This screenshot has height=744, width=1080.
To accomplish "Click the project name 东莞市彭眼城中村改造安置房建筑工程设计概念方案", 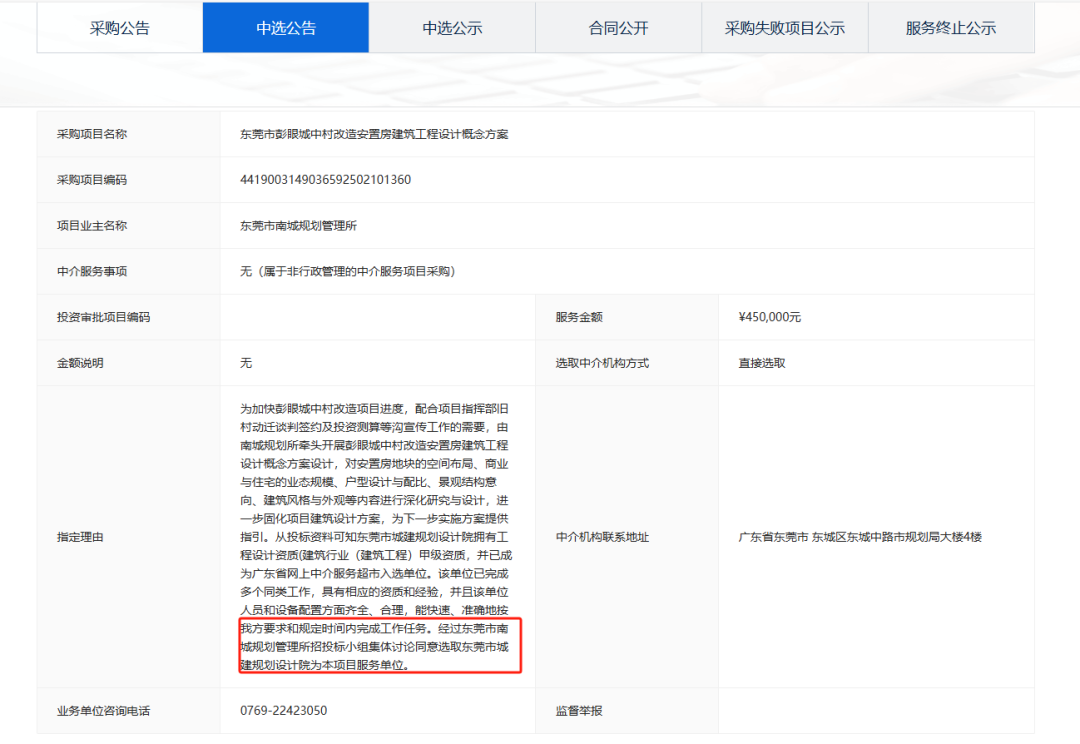I will pos(375,133).
